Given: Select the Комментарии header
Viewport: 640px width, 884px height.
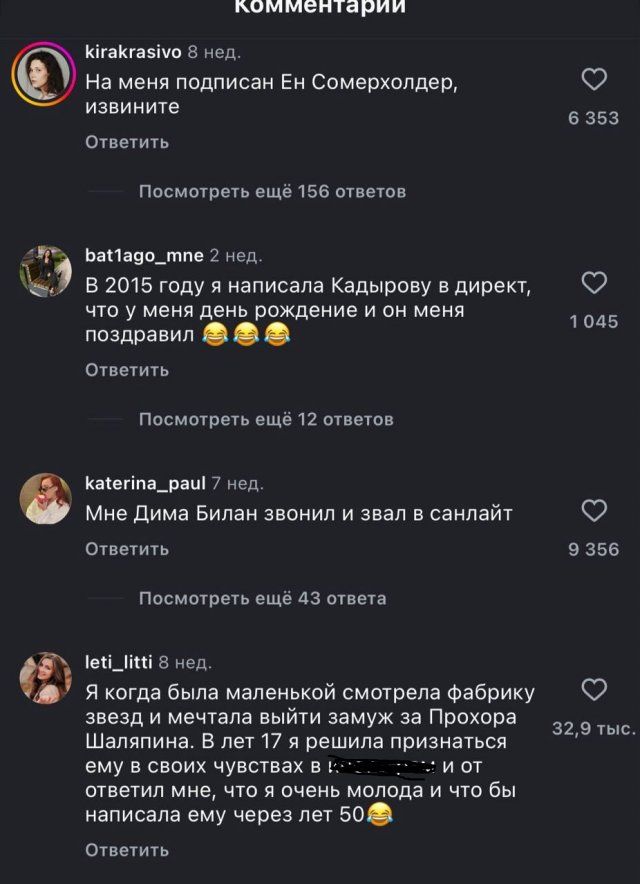Looking at the screenshot, I should (318, 8).
